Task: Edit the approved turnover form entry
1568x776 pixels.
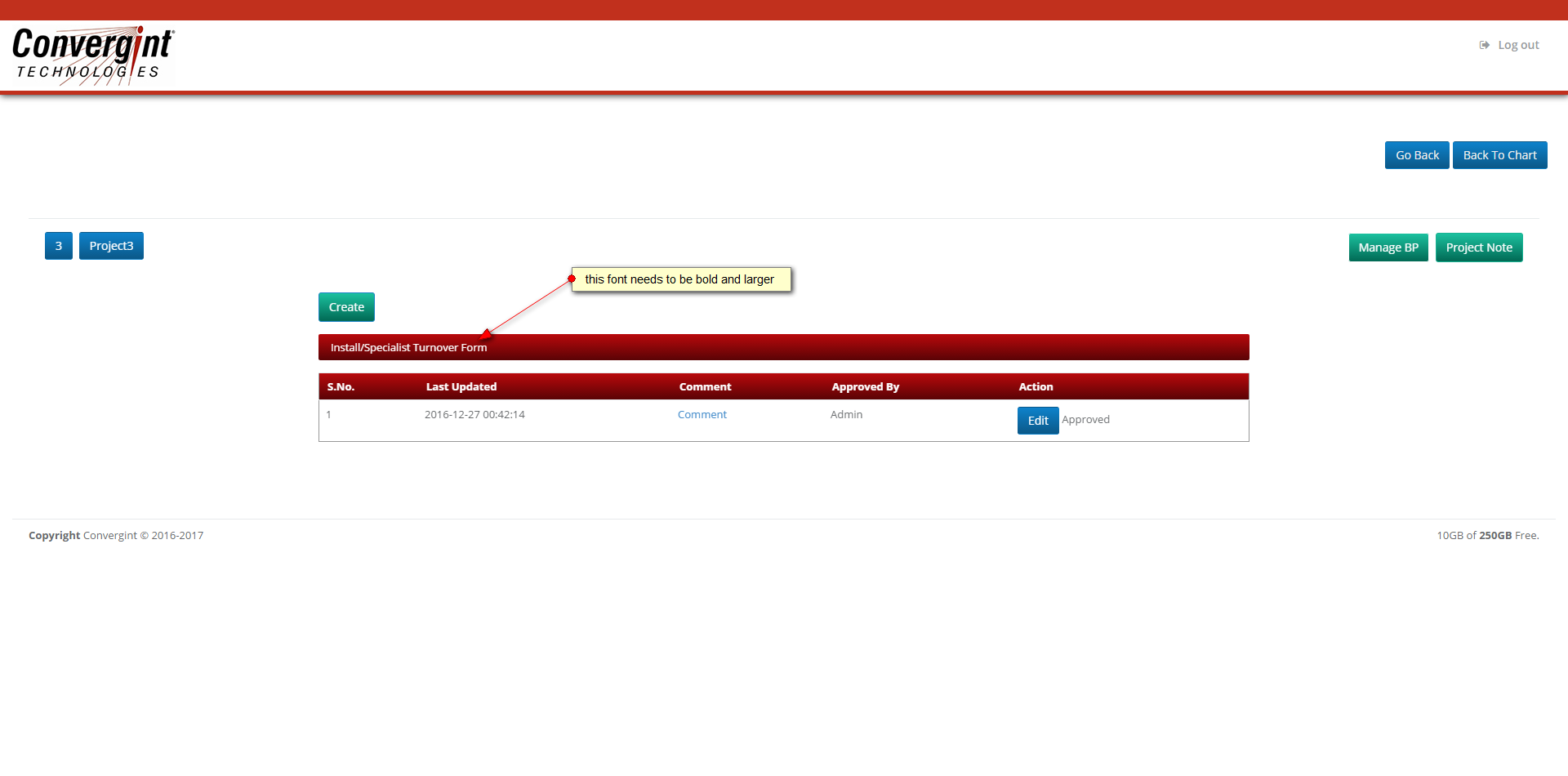Action: (1038, 421)
